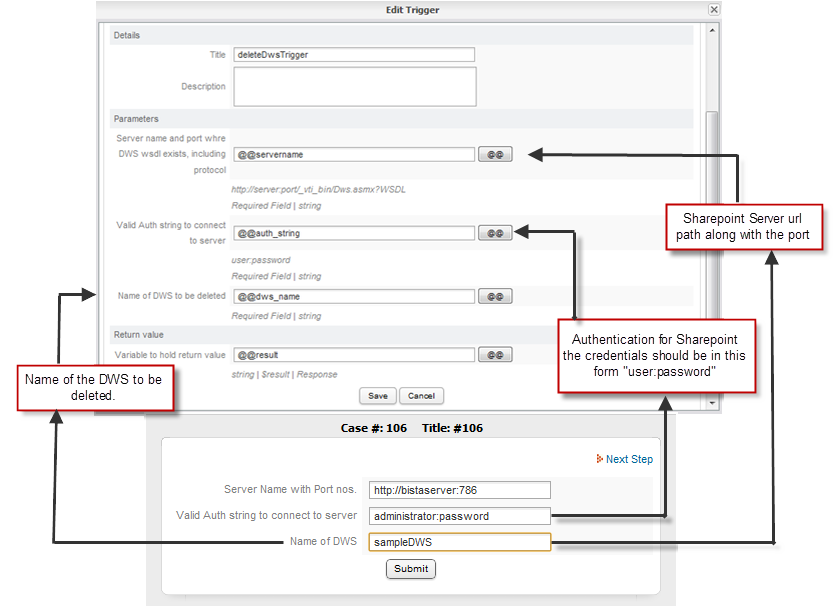Cancel editing the trigger
The height and width of the screenshot is (609, 840).
421,396
